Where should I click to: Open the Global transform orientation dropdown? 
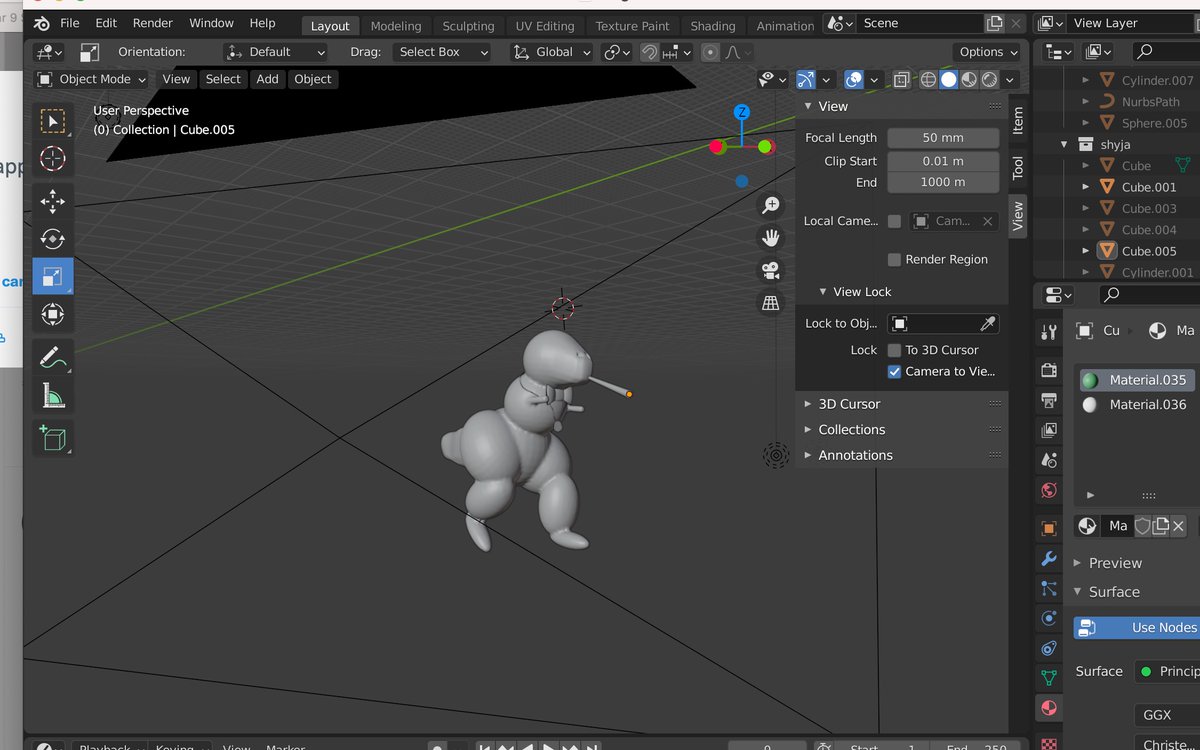552,52
